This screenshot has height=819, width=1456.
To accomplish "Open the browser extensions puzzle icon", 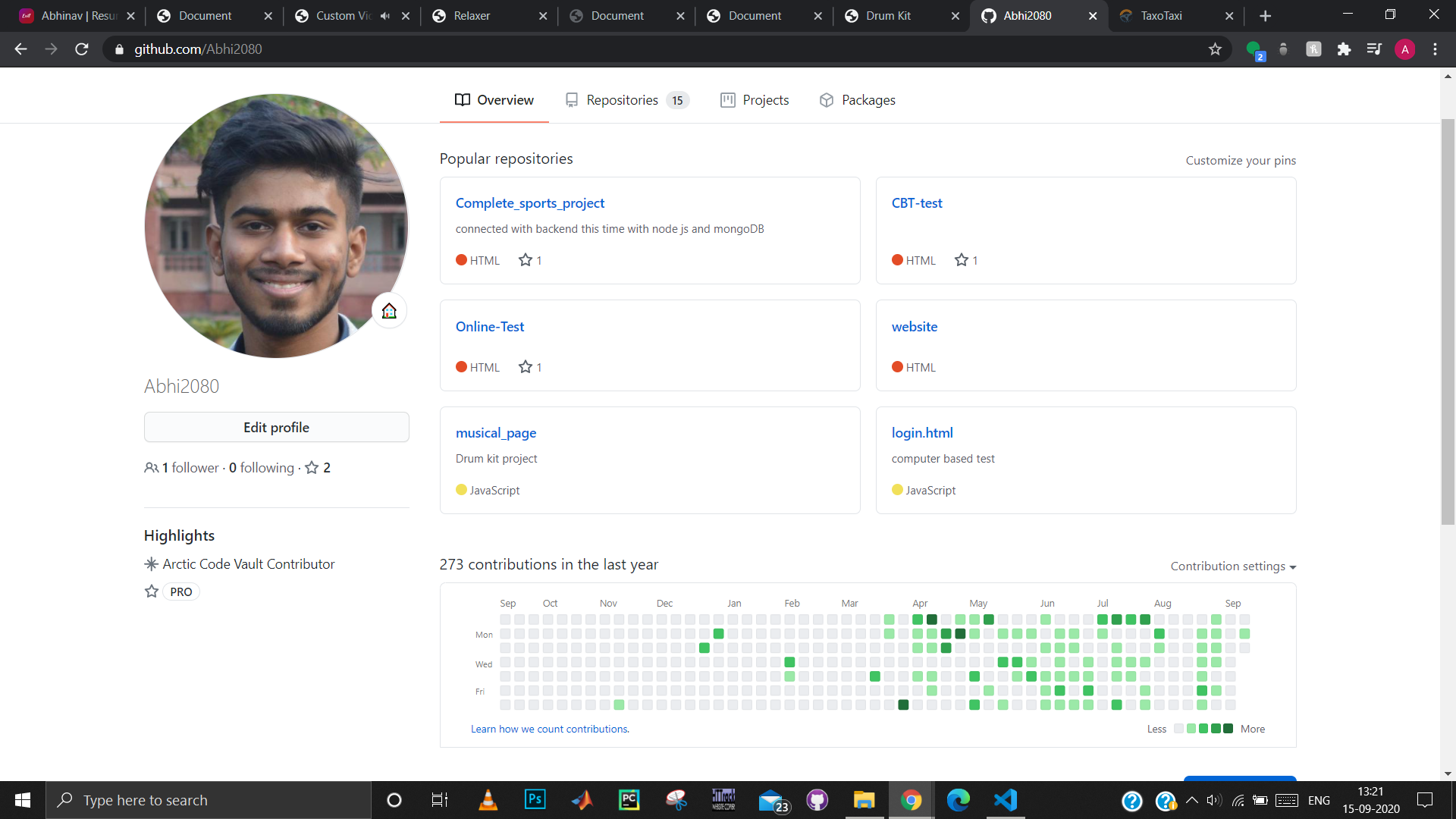I will click(x=1345, y=49).
